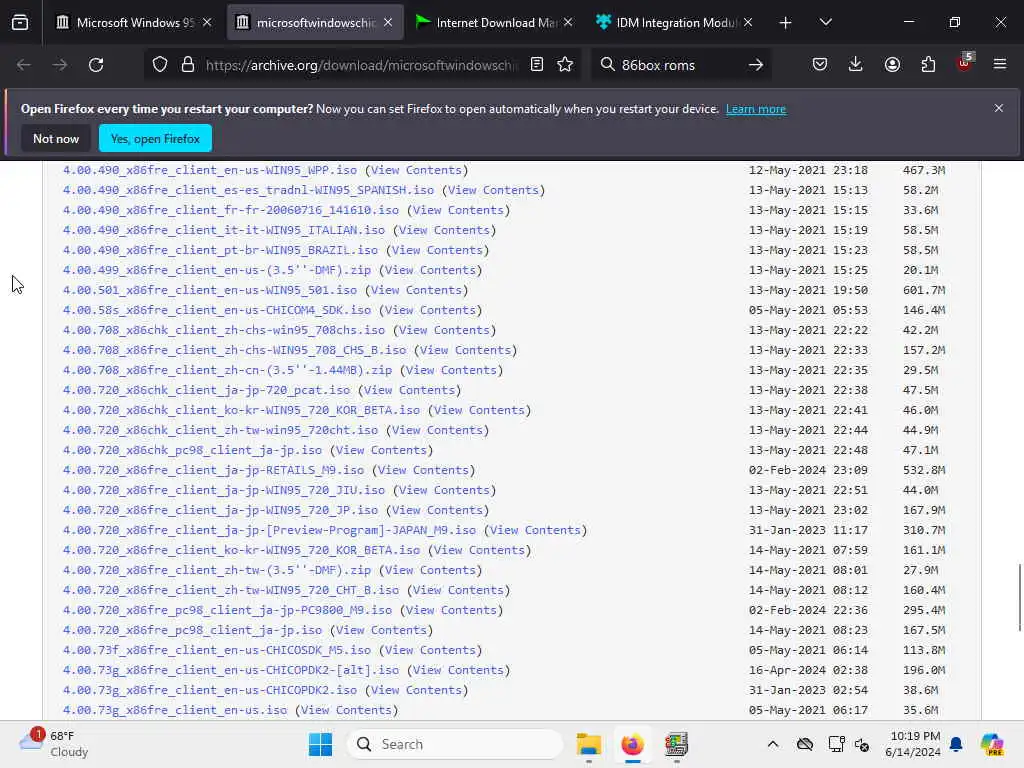The image size is (1024, 768).
Task: Open uBlock extension icon with badge
Action: click(965, 63)
